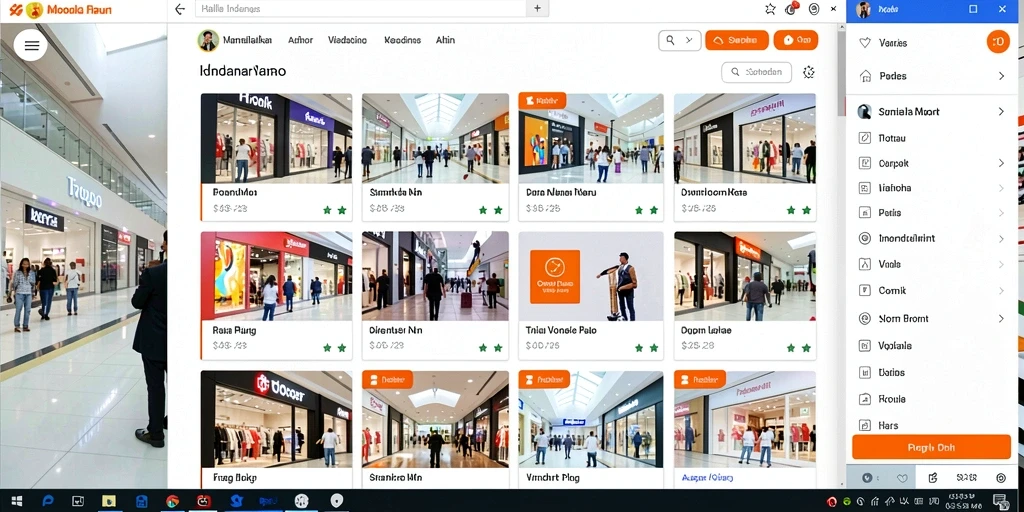This screenshot has height=512, width=1024.
Task: Click the icon beside Rottau in the side panel
Action: tap(865, 138)
